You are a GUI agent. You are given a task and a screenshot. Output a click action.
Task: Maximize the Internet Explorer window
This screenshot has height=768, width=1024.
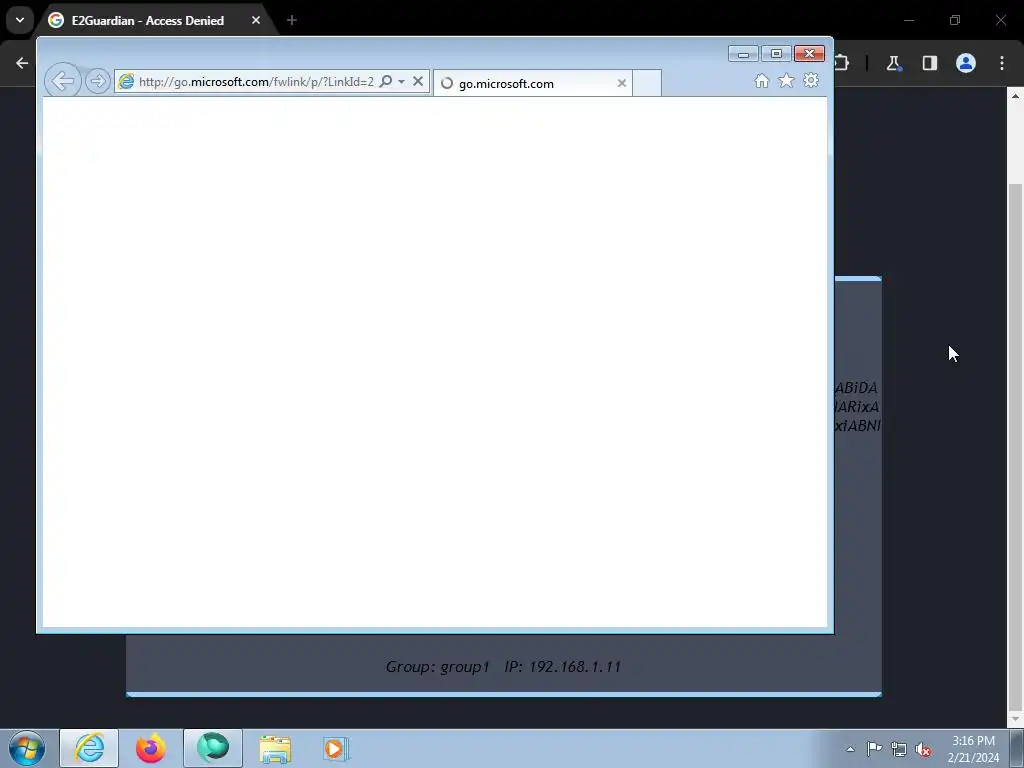point(776,54)
